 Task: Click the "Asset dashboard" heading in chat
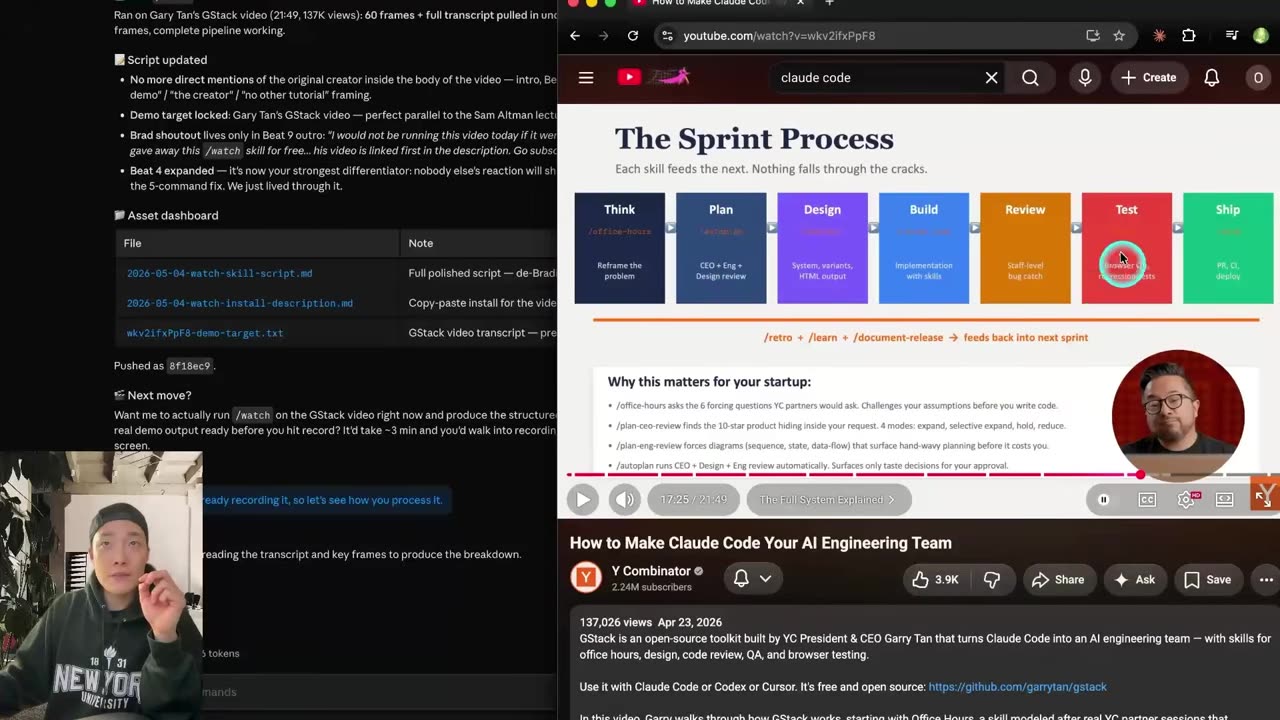166,215
